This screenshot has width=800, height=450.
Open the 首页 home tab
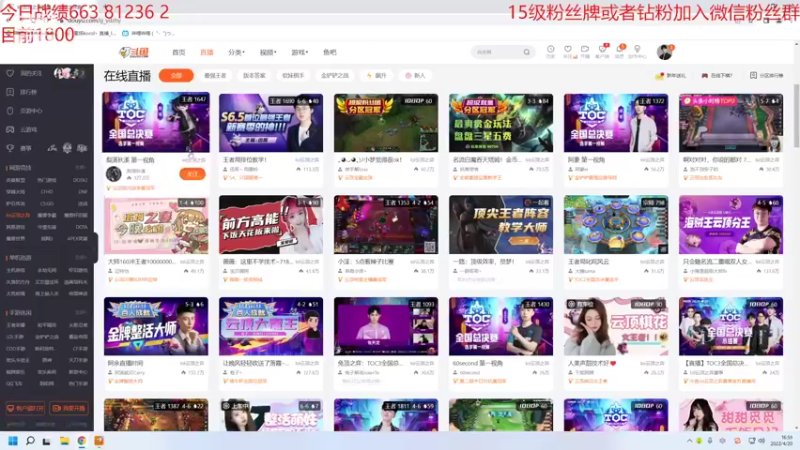tap(179, 53)
